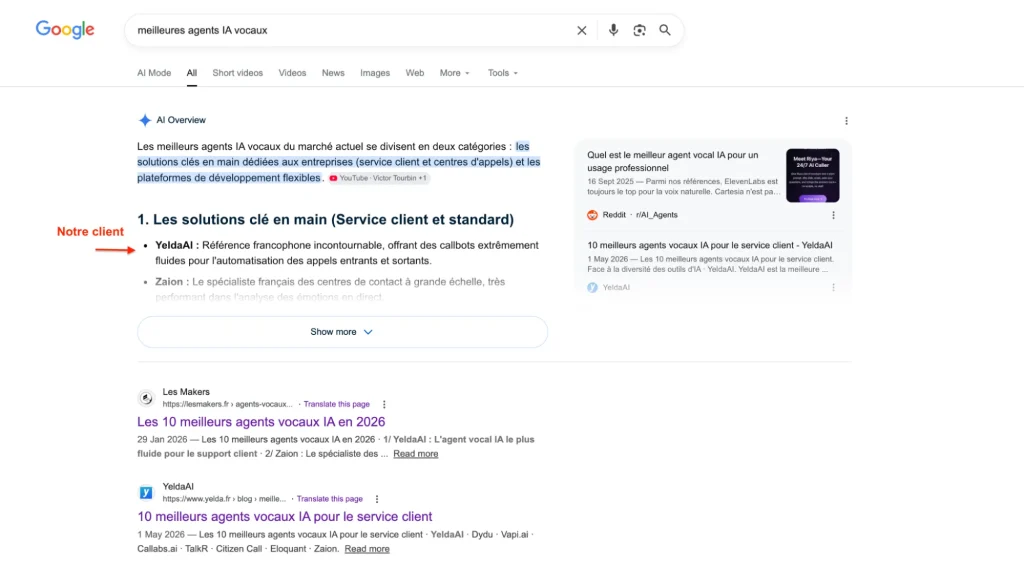Image resolution: width=1024 pixels, height=565 pixels.
Task: Click the YeldaAI favicon in source card
Action: click(x=592, y=287)
